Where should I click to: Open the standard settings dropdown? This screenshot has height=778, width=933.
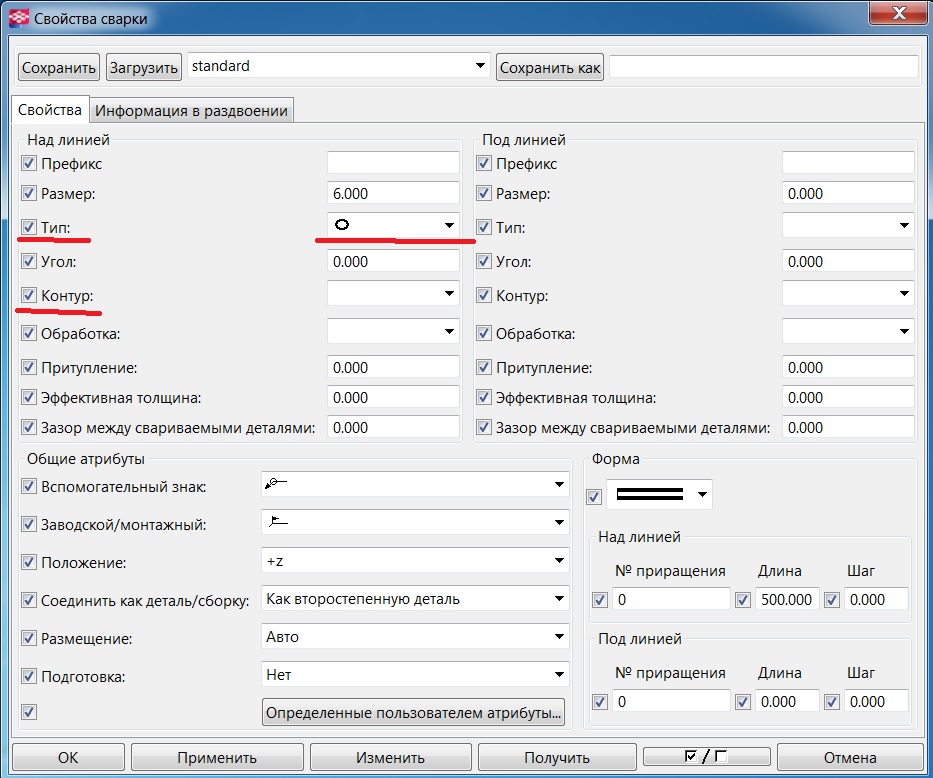click(x=480, y=67)
